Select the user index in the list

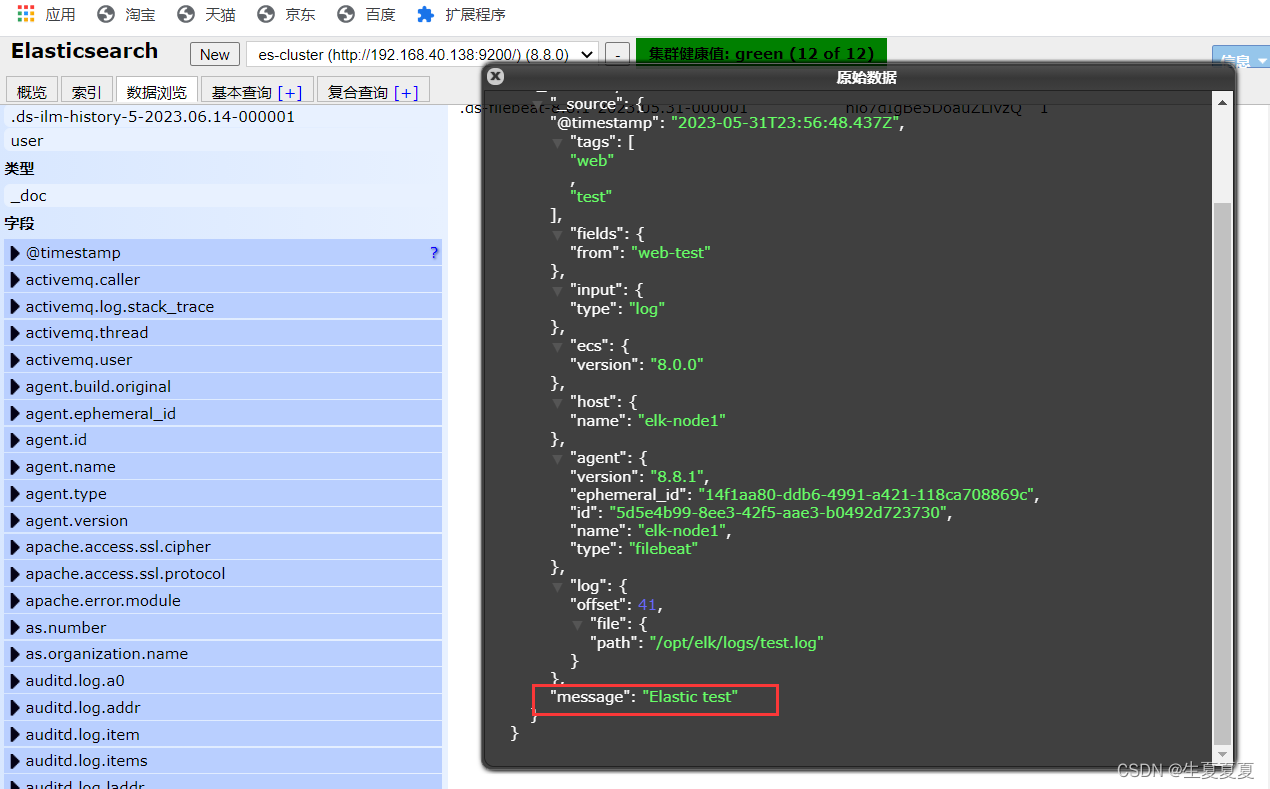click(223, 141)
